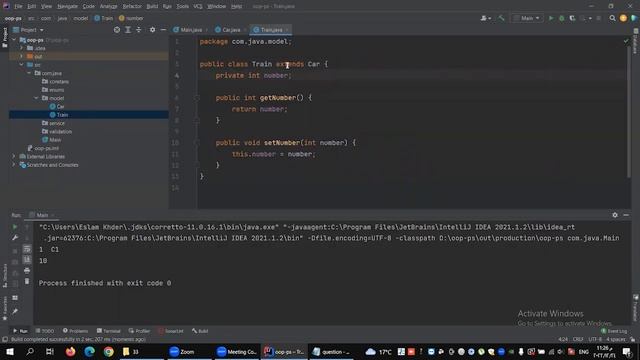Toggle scroll to end in Run console
Screen dimensions: 640x360
click(27, 260)
